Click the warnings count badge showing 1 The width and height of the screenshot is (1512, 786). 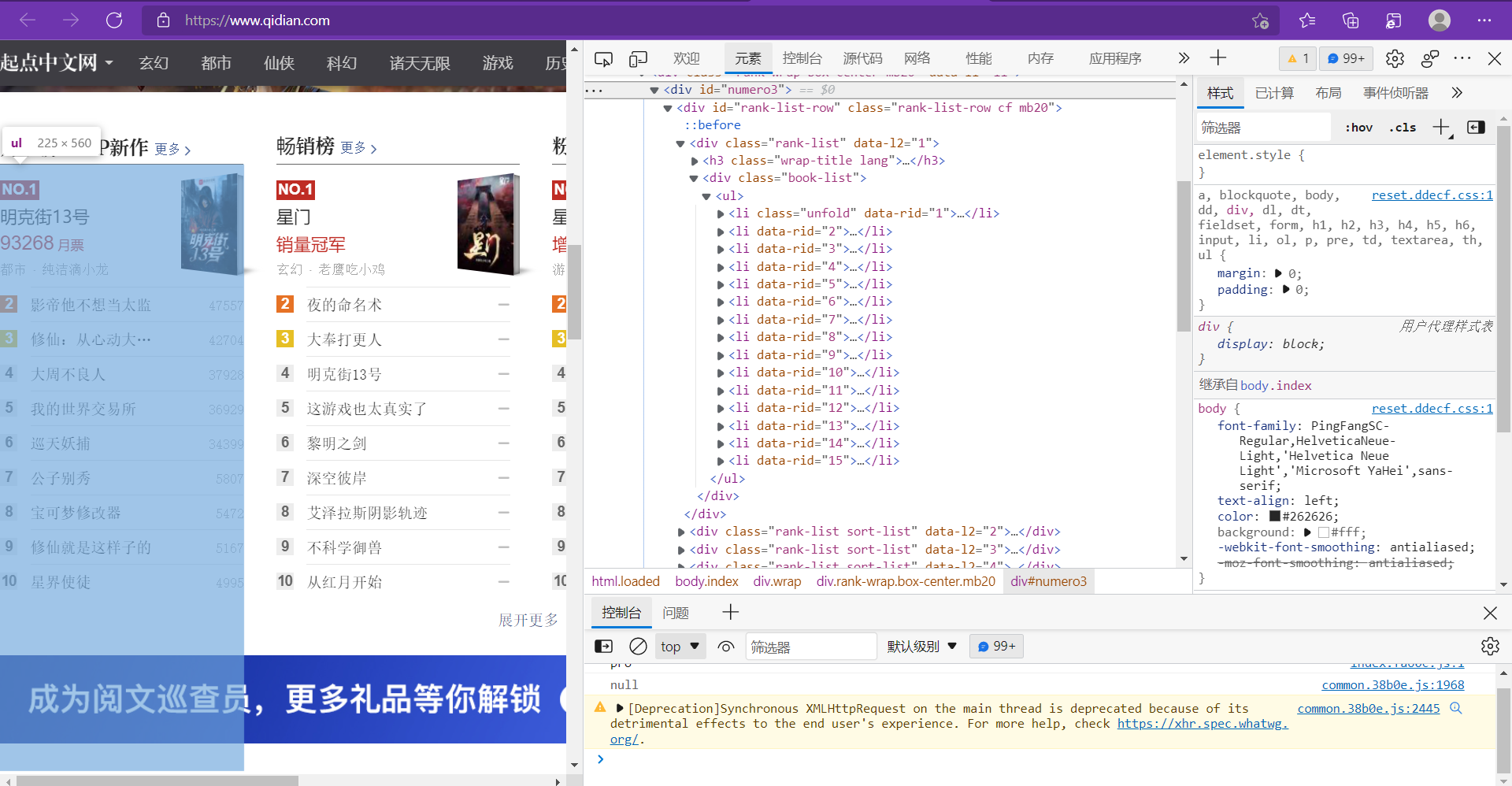[x=1298, y=58]
